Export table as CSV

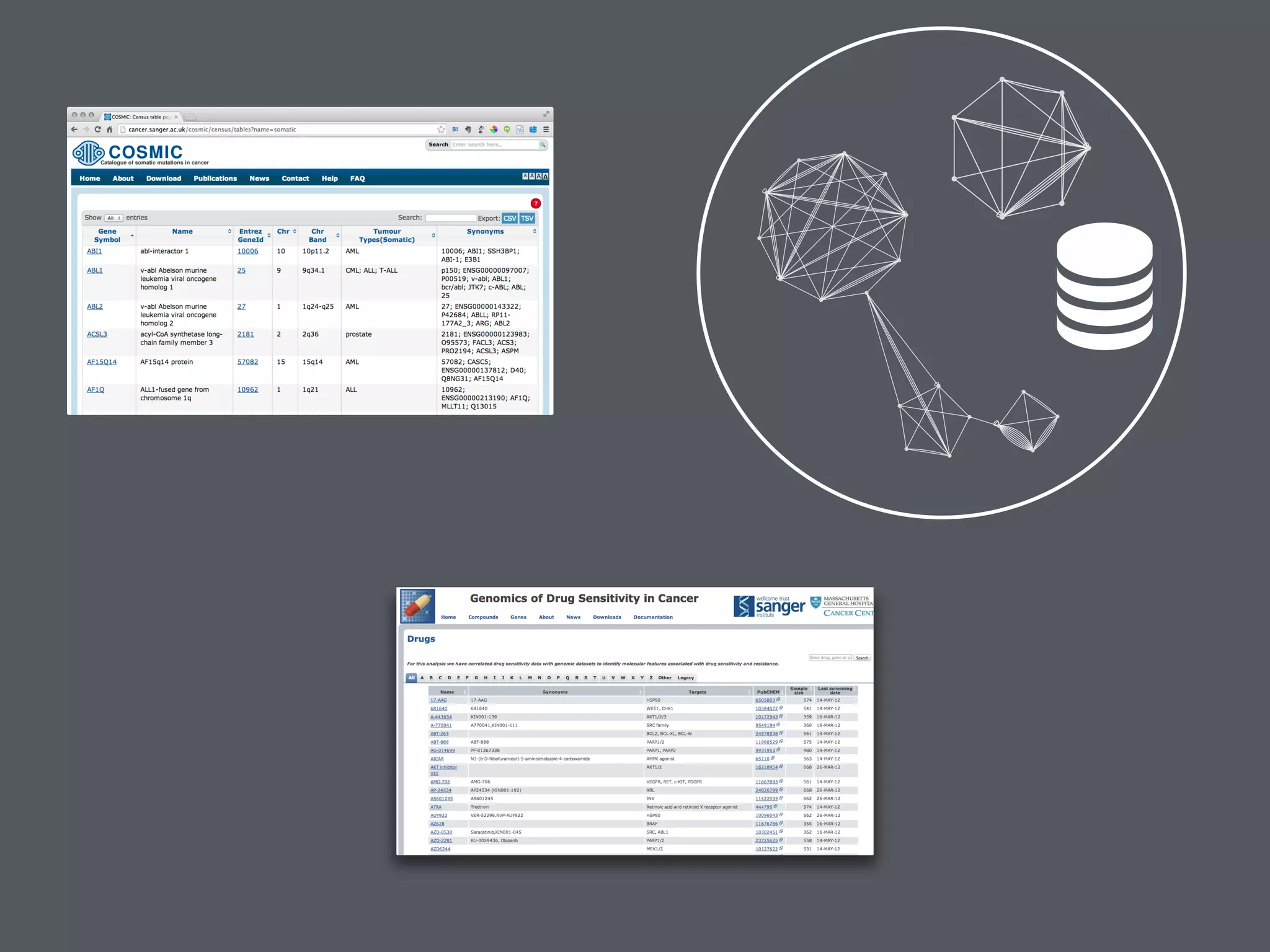point(509,218)
